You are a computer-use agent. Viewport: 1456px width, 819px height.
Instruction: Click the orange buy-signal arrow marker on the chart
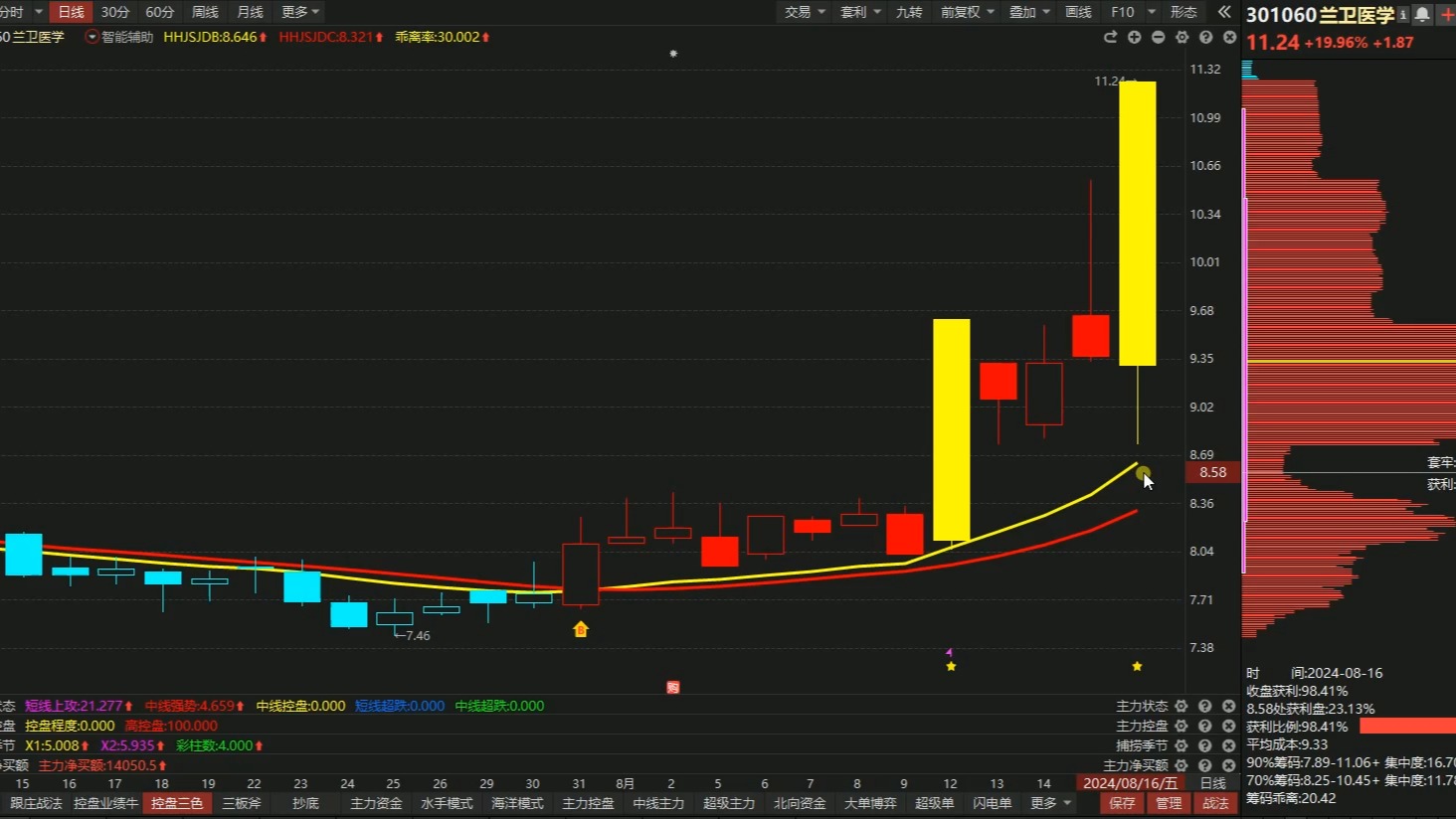(581, 629)
